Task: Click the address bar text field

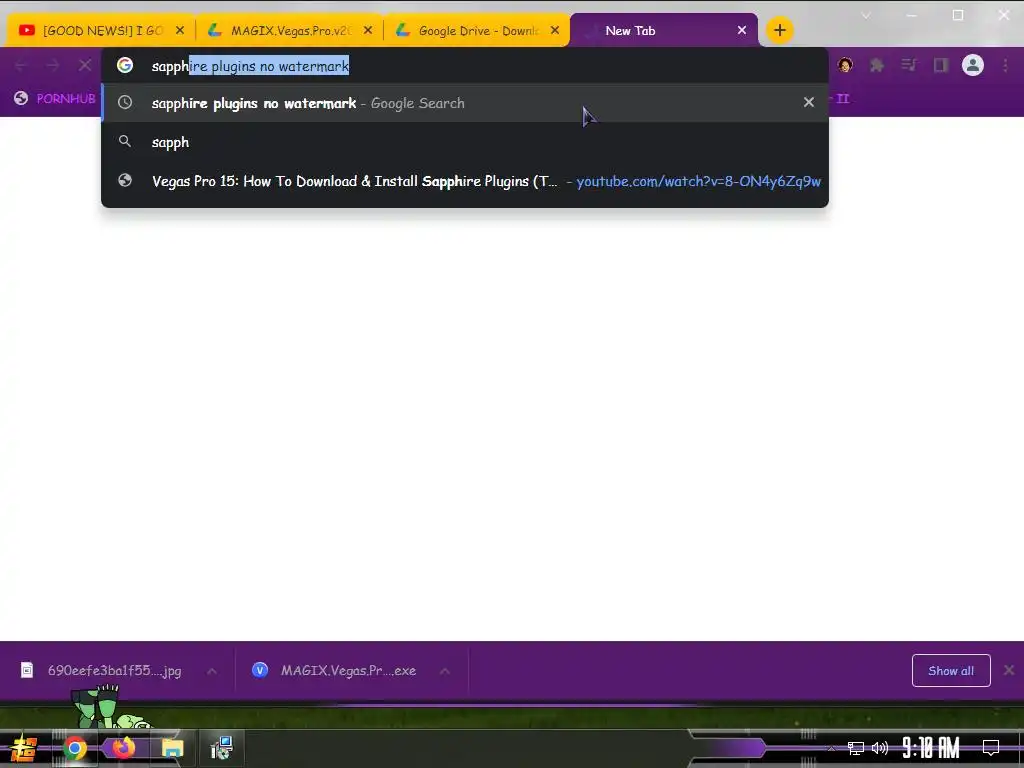Action: pyautogui.click(x=464, y=65)
